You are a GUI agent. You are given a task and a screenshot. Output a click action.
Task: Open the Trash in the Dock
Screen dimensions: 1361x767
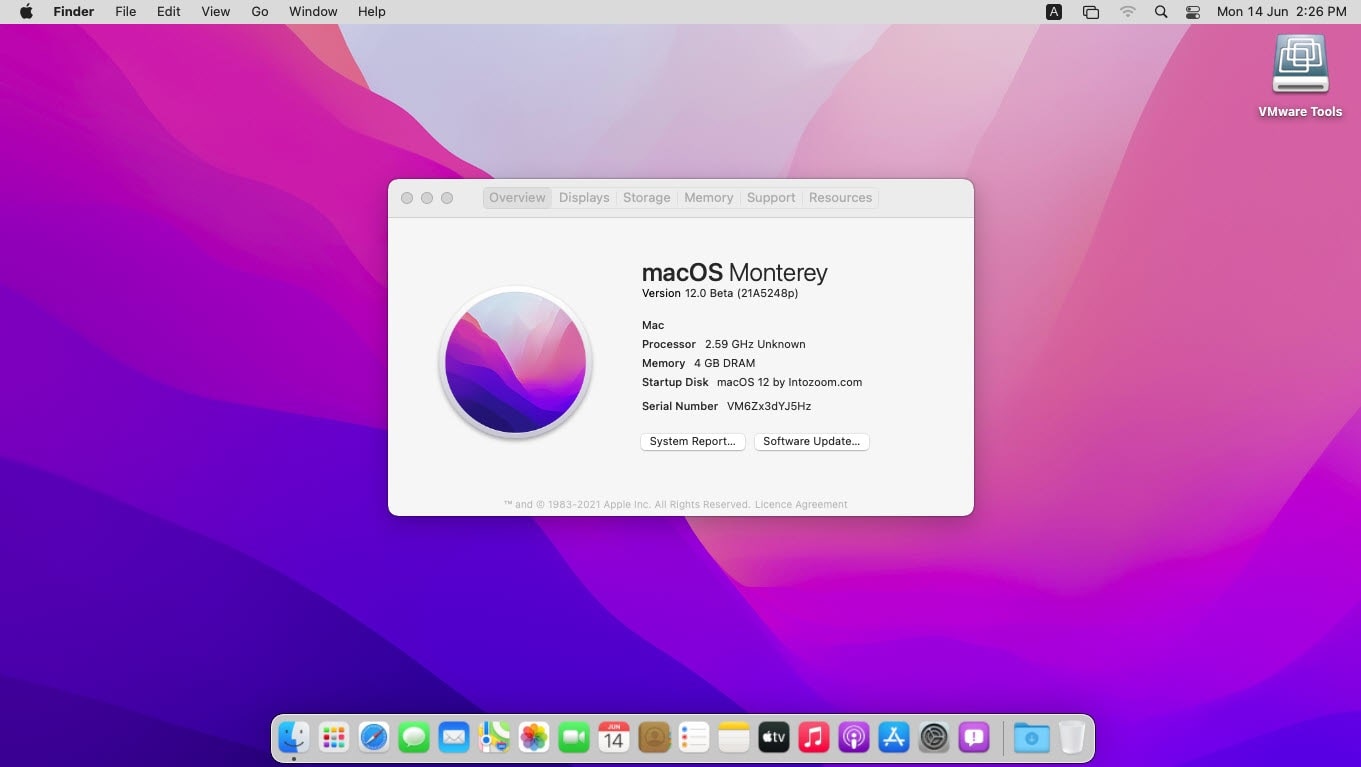click(1072, 738)
